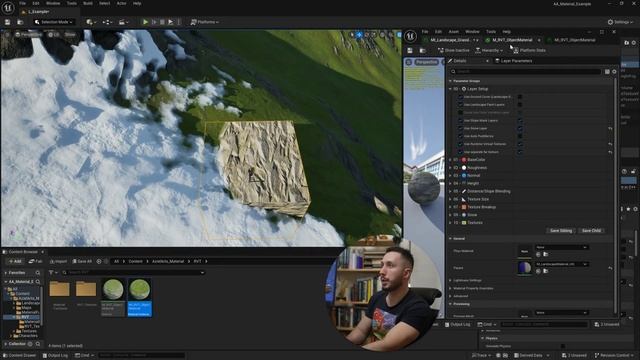This screenshot has height=360, width=640.
Task: Open the Selection Mode dropdown
Action: pyautogui.click(x=53, y=22)
